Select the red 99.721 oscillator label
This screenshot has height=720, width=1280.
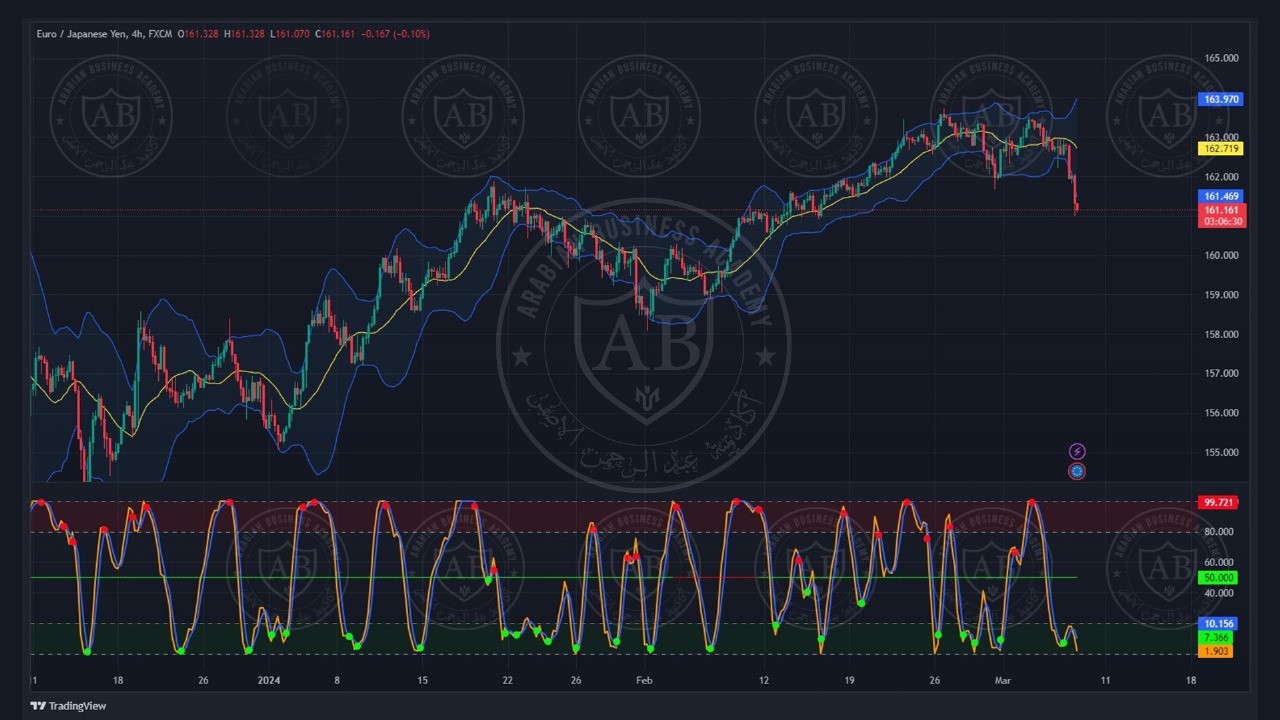click(1217, 502)
